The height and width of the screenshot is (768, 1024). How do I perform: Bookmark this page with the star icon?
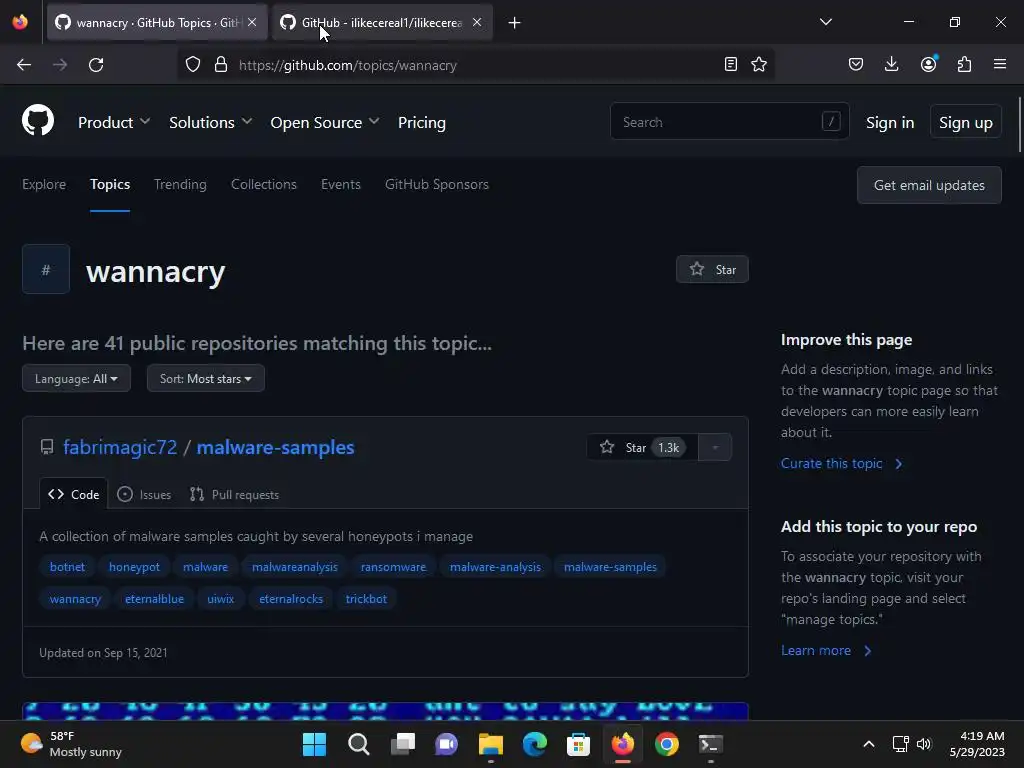tap(759, 64)
